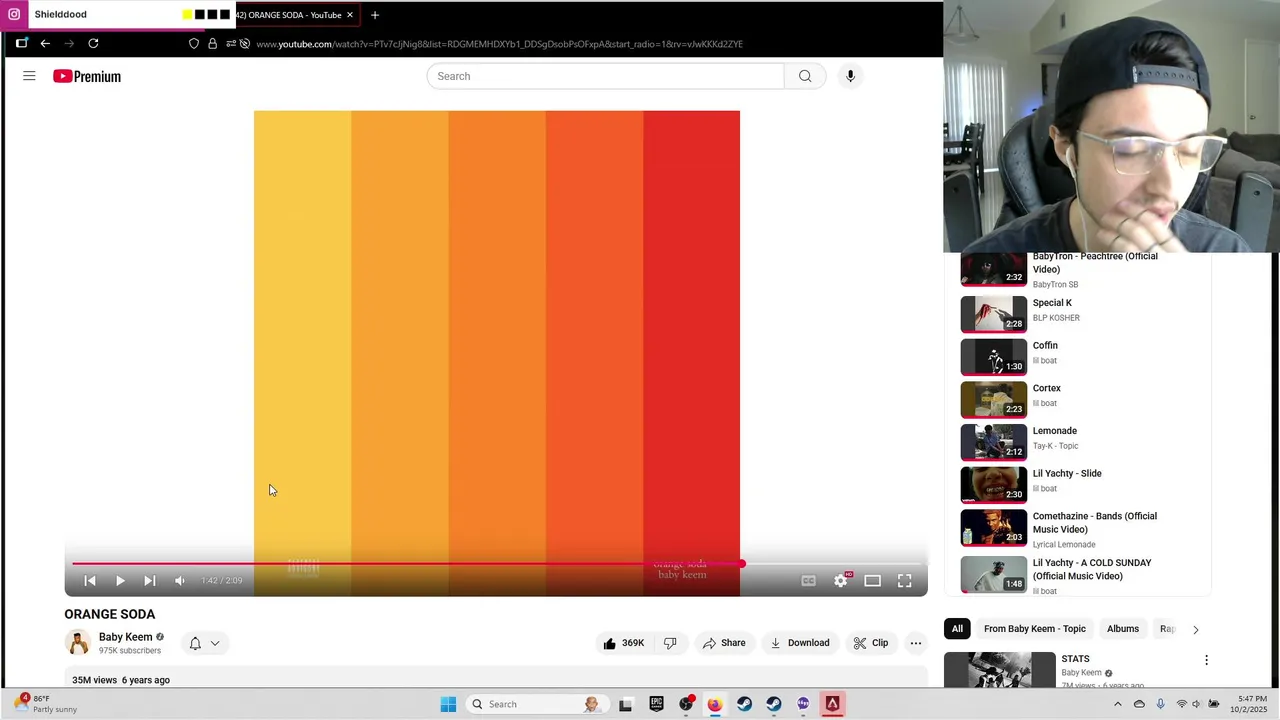The width and height of the screenshot is (1280, 720).
Task: Open Baby Keem channel avatar
Action: click(x=78, y=643)
